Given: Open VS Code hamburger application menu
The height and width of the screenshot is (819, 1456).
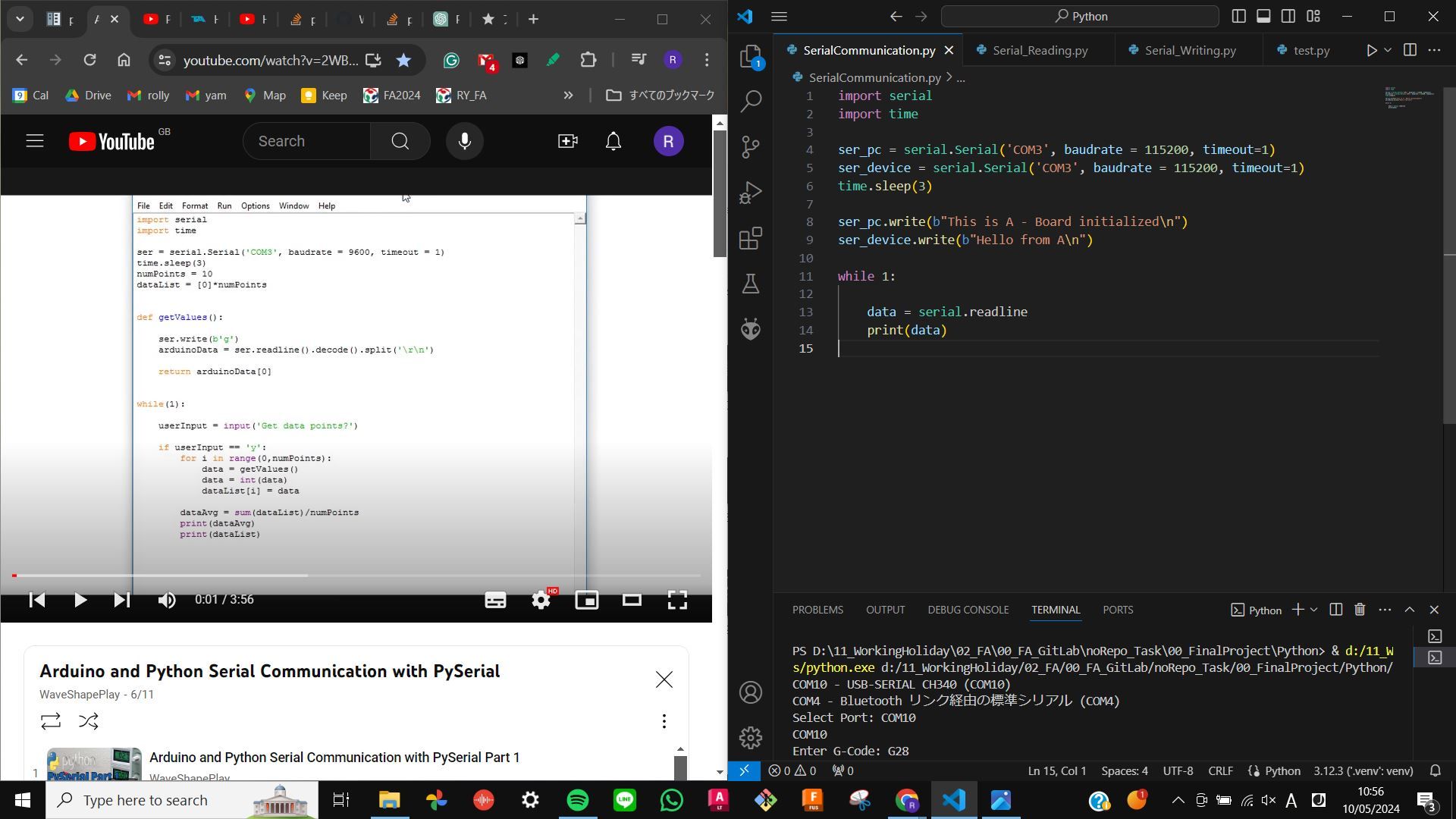Looking at the screenshot, I should pyautogui.click(x=779, y=16).
